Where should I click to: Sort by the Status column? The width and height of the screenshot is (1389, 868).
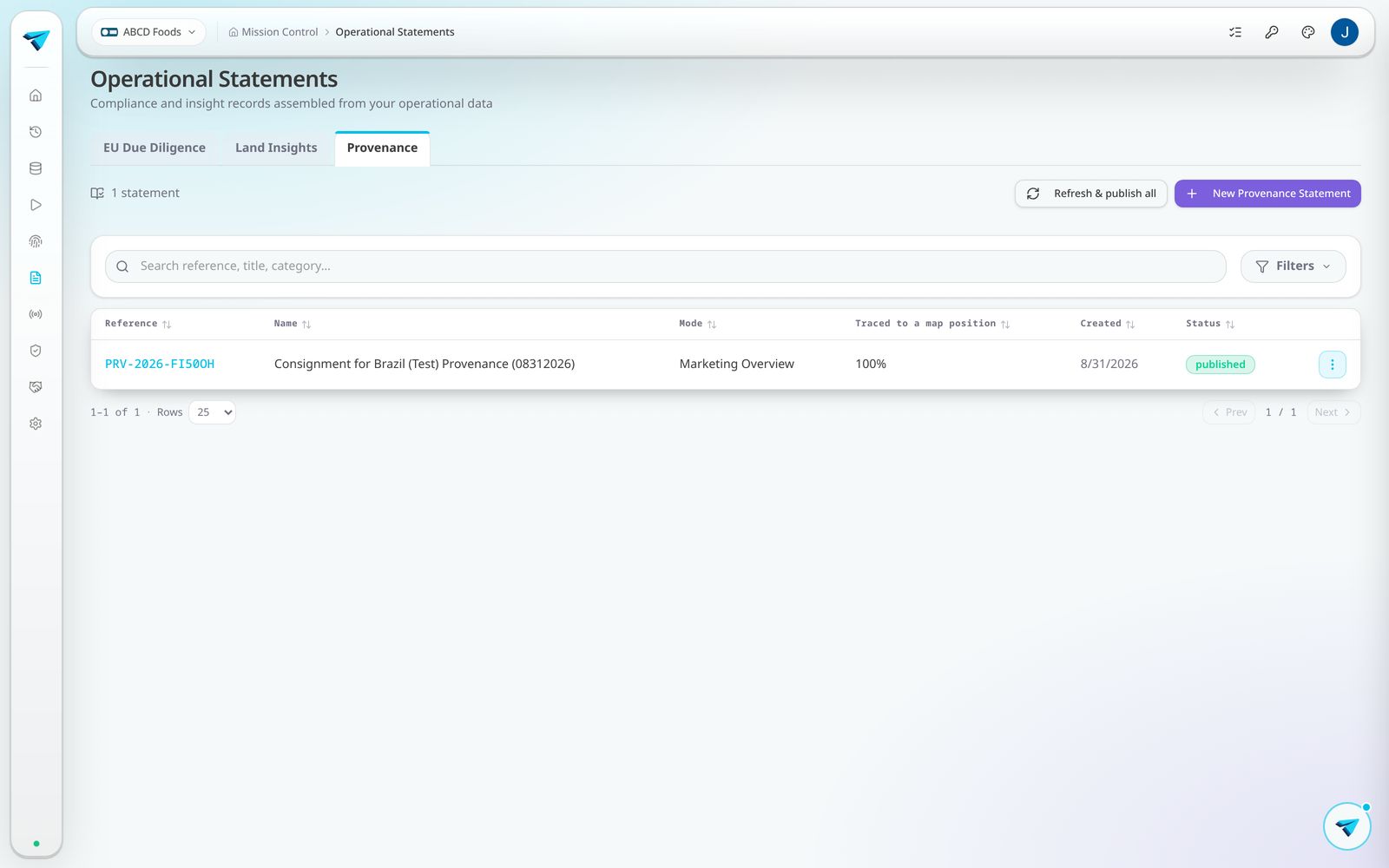pos(1210,324)
